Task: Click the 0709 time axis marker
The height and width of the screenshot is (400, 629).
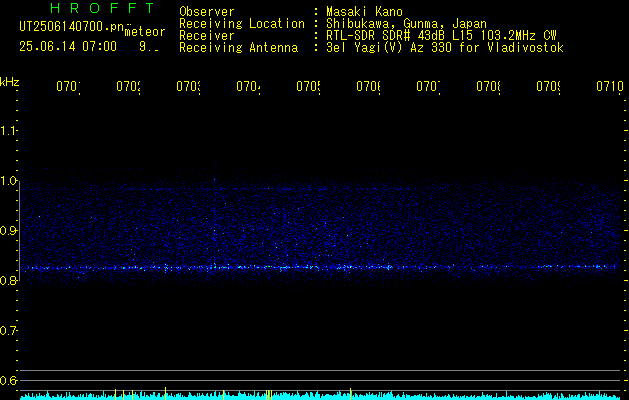Action: tap(548, 86)
